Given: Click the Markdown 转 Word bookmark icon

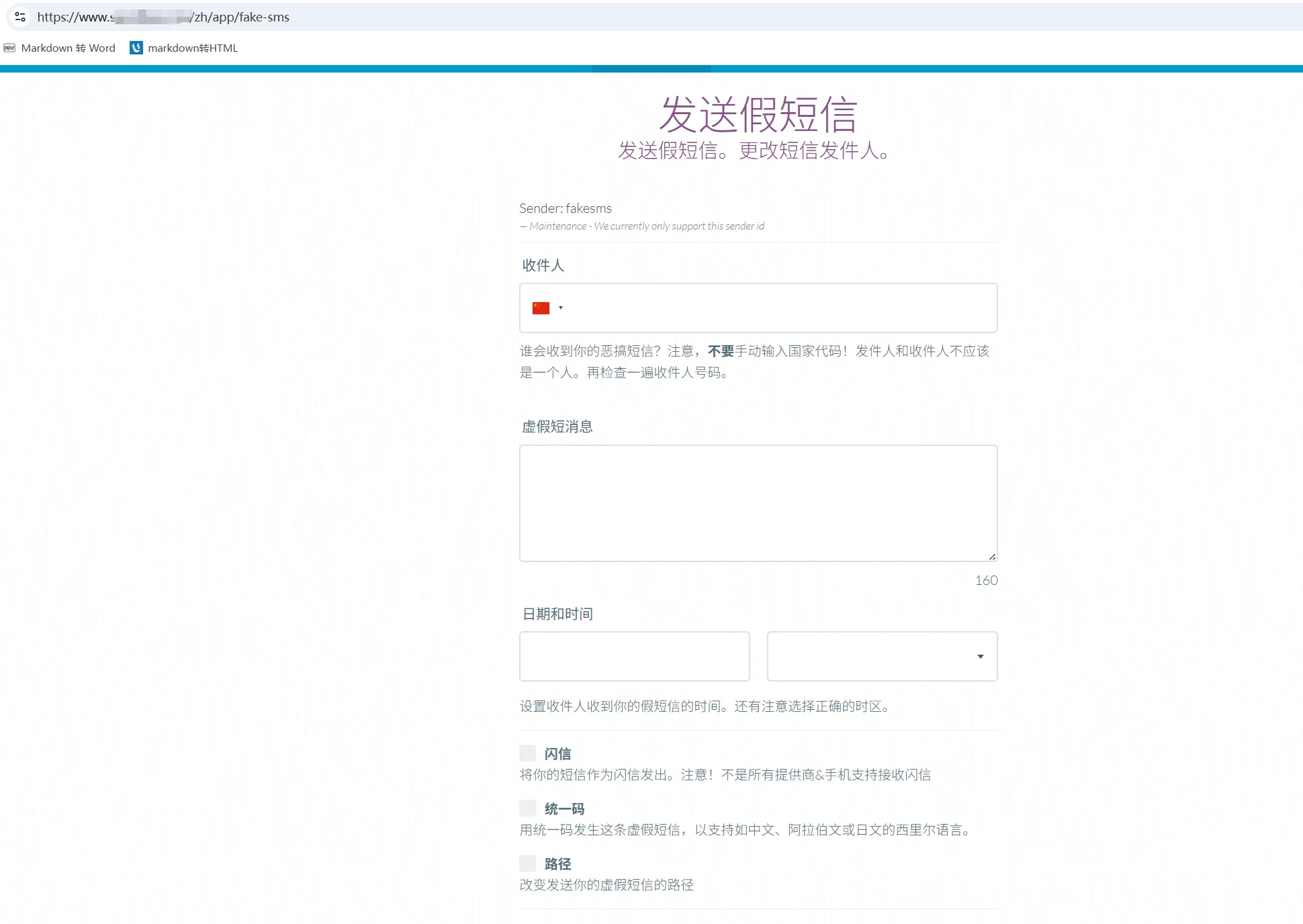Looking at the screenshot, I should [9, 48].
